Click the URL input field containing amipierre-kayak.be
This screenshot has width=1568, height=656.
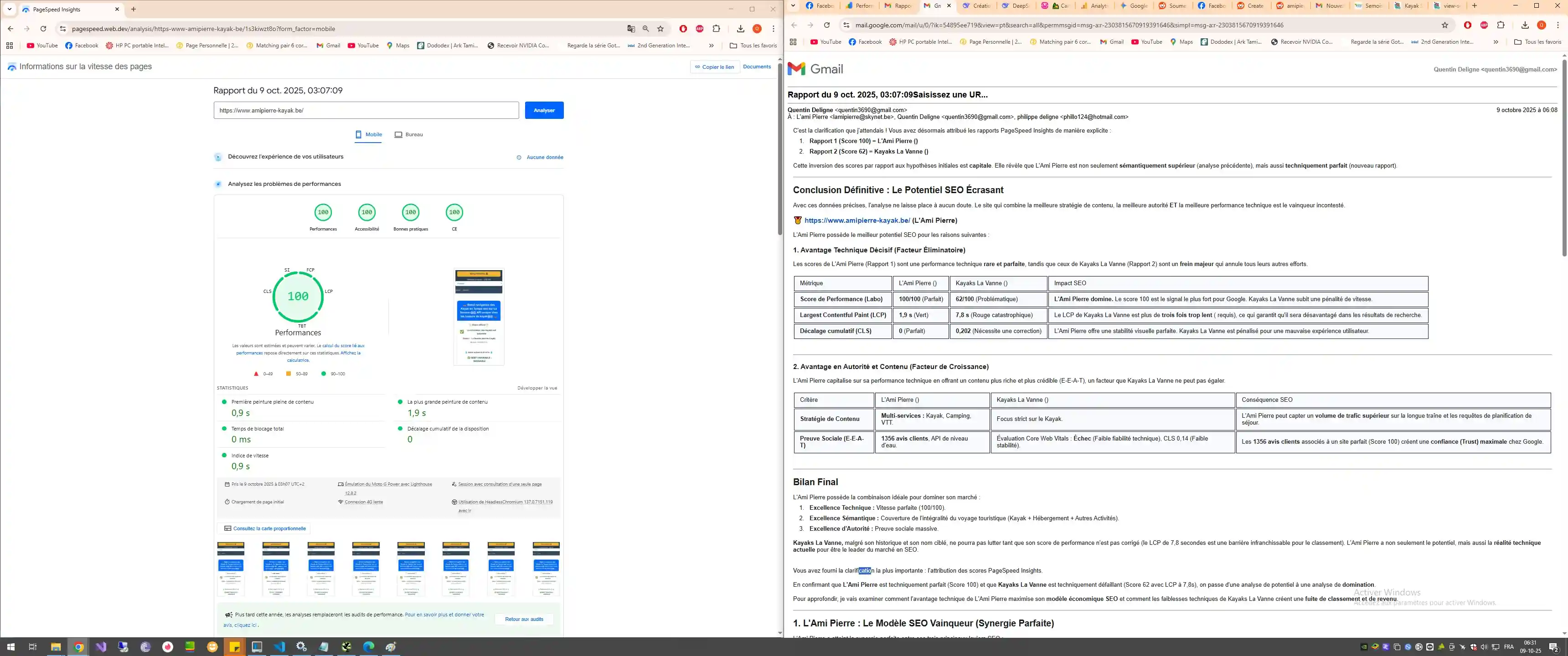366,110
